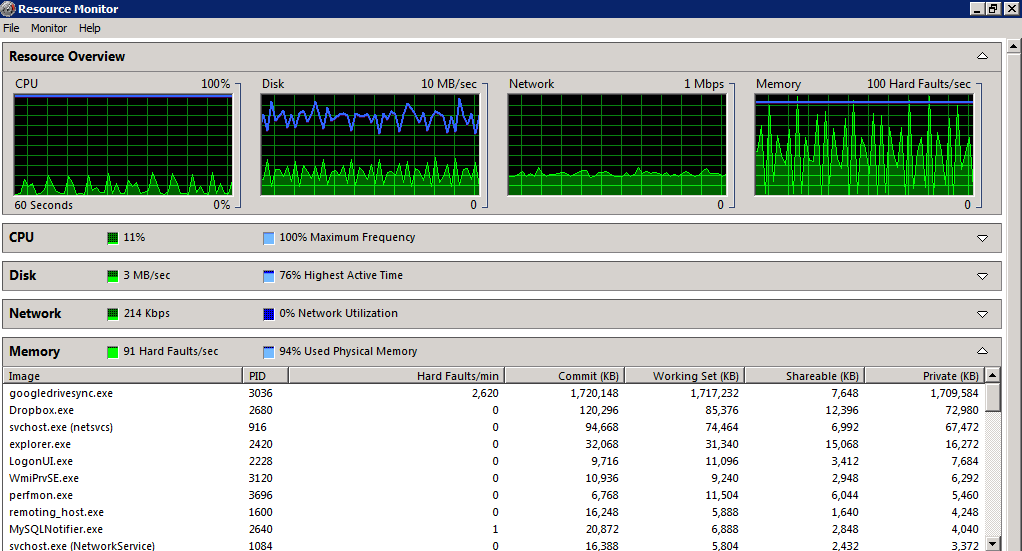Click the scroll up arrow in process list
The width and height of the screenshot is (1022, 551).
992,376
